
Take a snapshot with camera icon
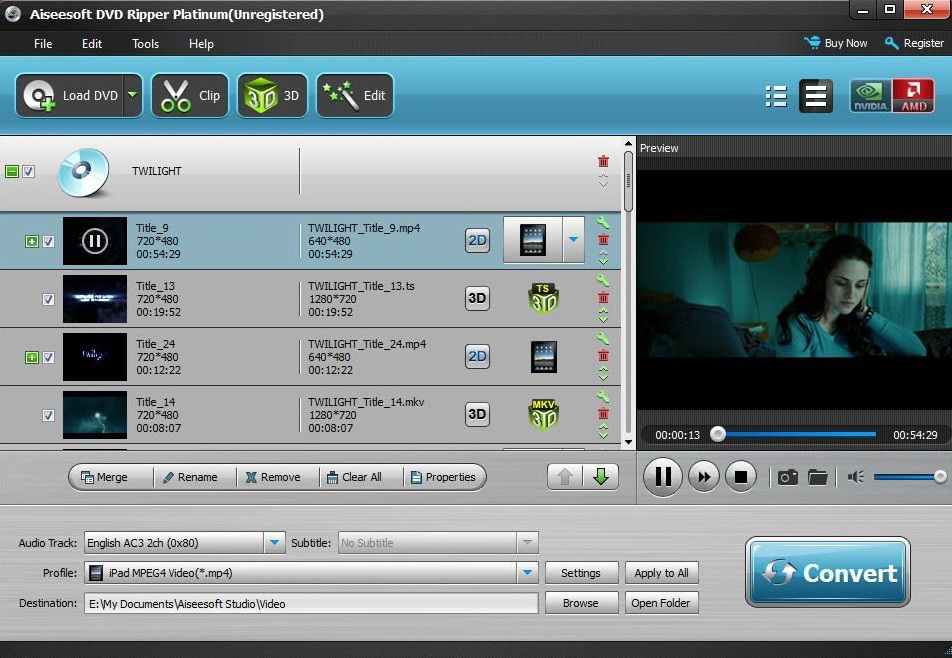point(788,477)
